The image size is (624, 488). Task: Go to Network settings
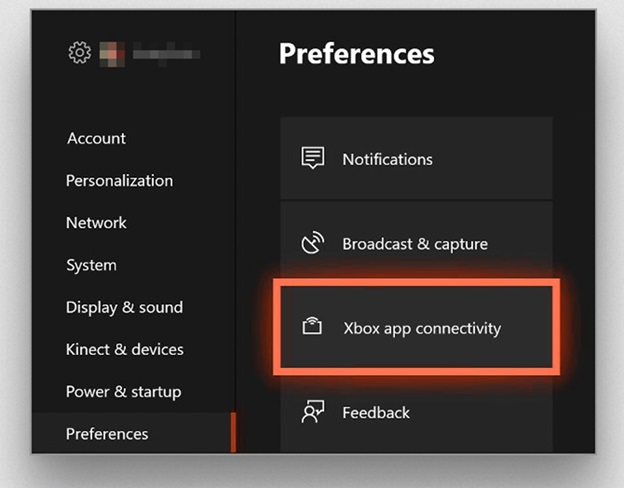(x=96, y=223)
